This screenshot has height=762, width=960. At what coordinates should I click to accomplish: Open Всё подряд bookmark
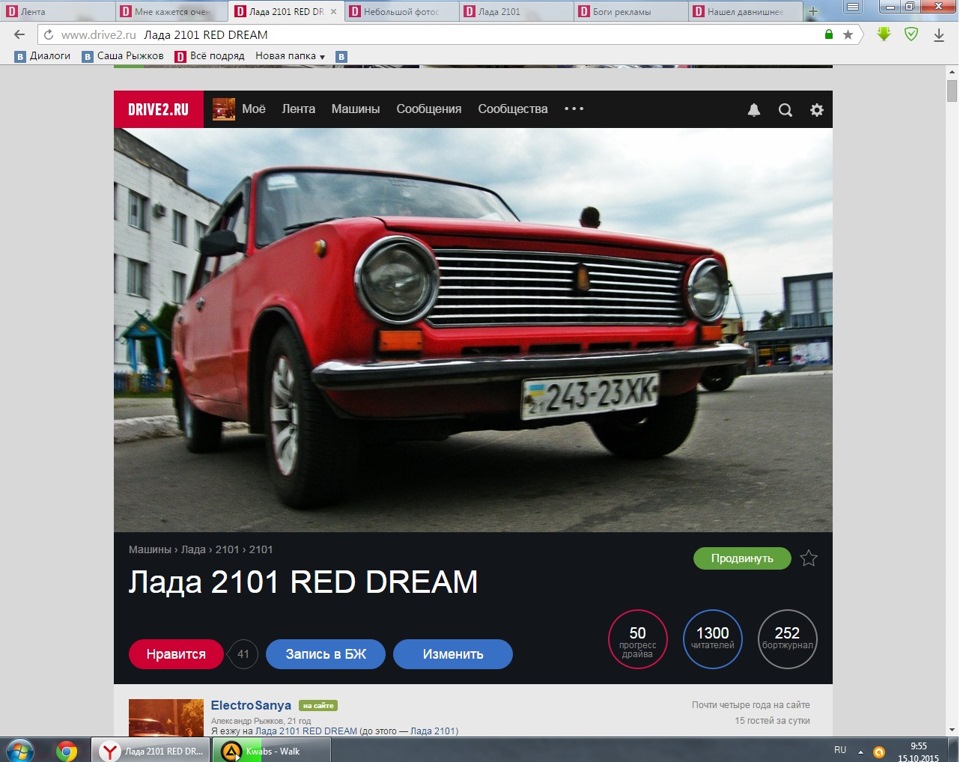(x=209, y=56)
